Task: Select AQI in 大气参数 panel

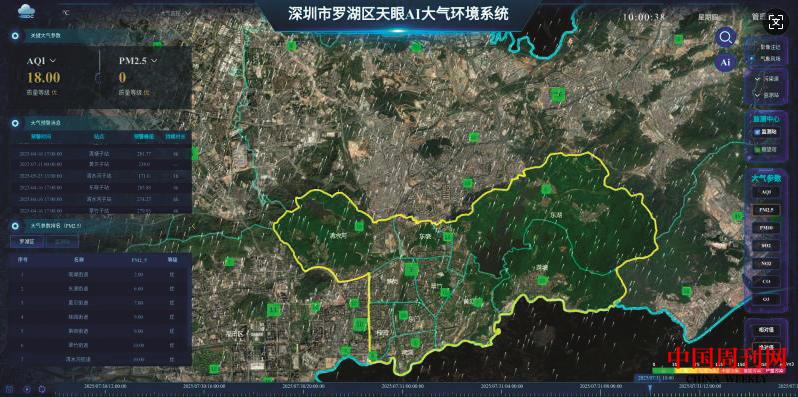Action: pyautogui.click(x=765, y=192)
